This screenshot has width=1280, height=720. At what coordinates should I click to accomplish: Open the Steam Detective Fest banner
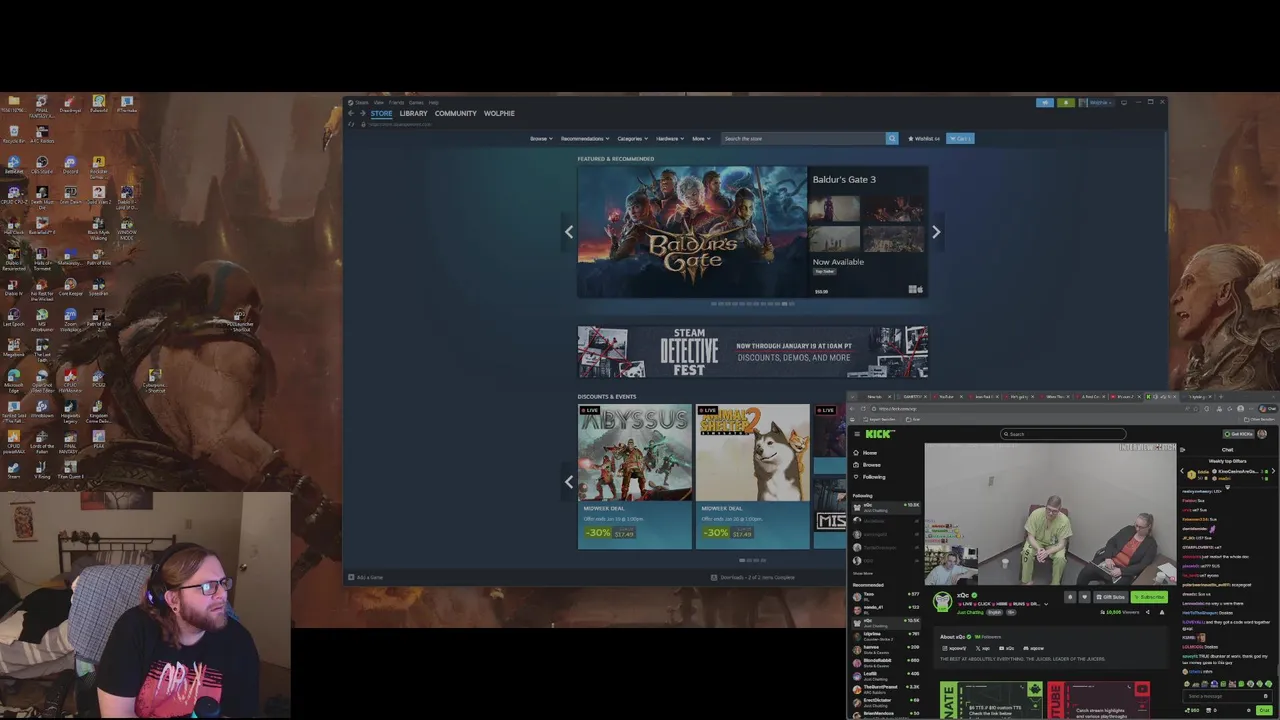(752, 352)
